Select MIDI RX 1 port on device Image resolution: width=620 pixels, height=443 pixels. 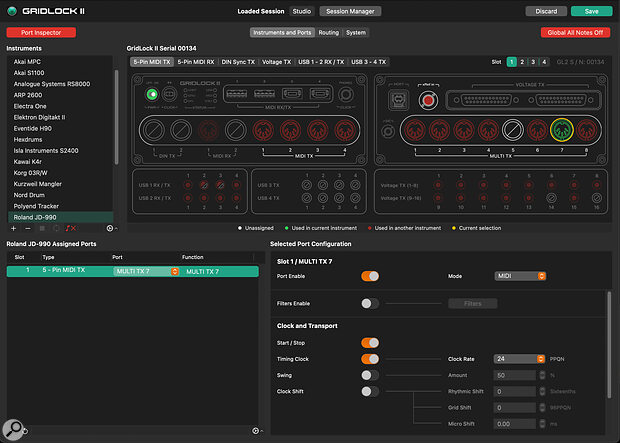tap(208, 130)
